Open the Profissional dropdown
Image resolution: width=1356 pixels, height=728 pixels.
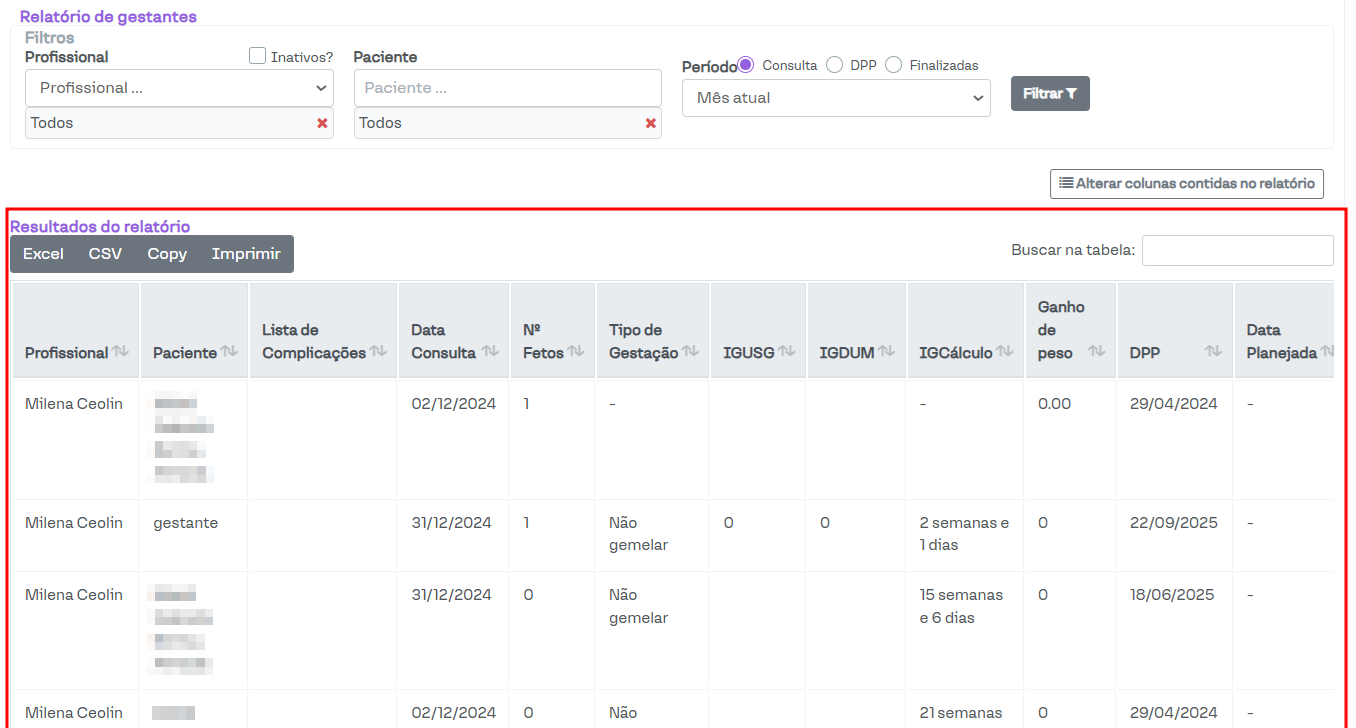[x=179, y=88]
